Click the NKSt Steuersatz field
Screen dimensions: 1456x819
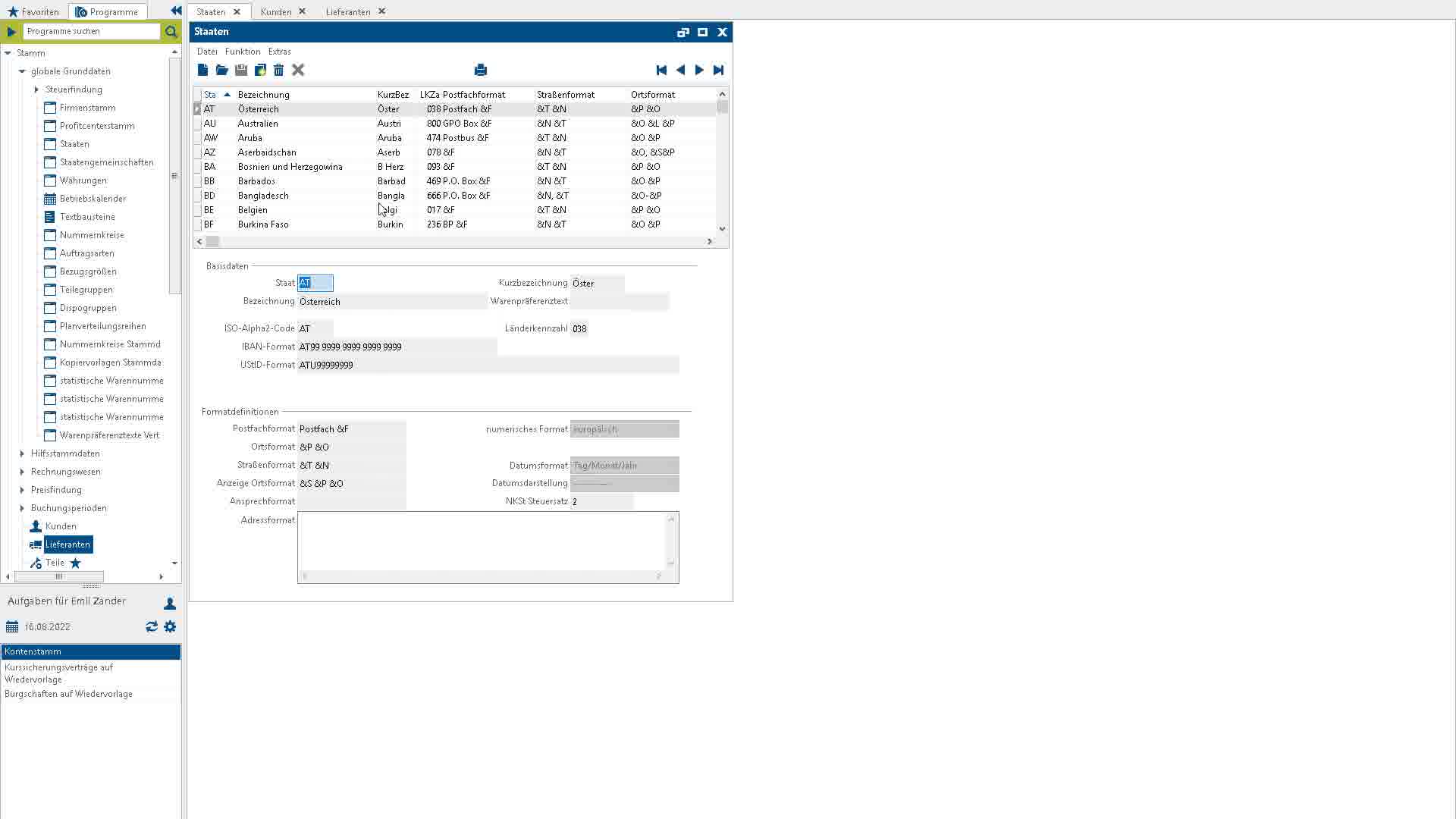(x=602, y=501)
